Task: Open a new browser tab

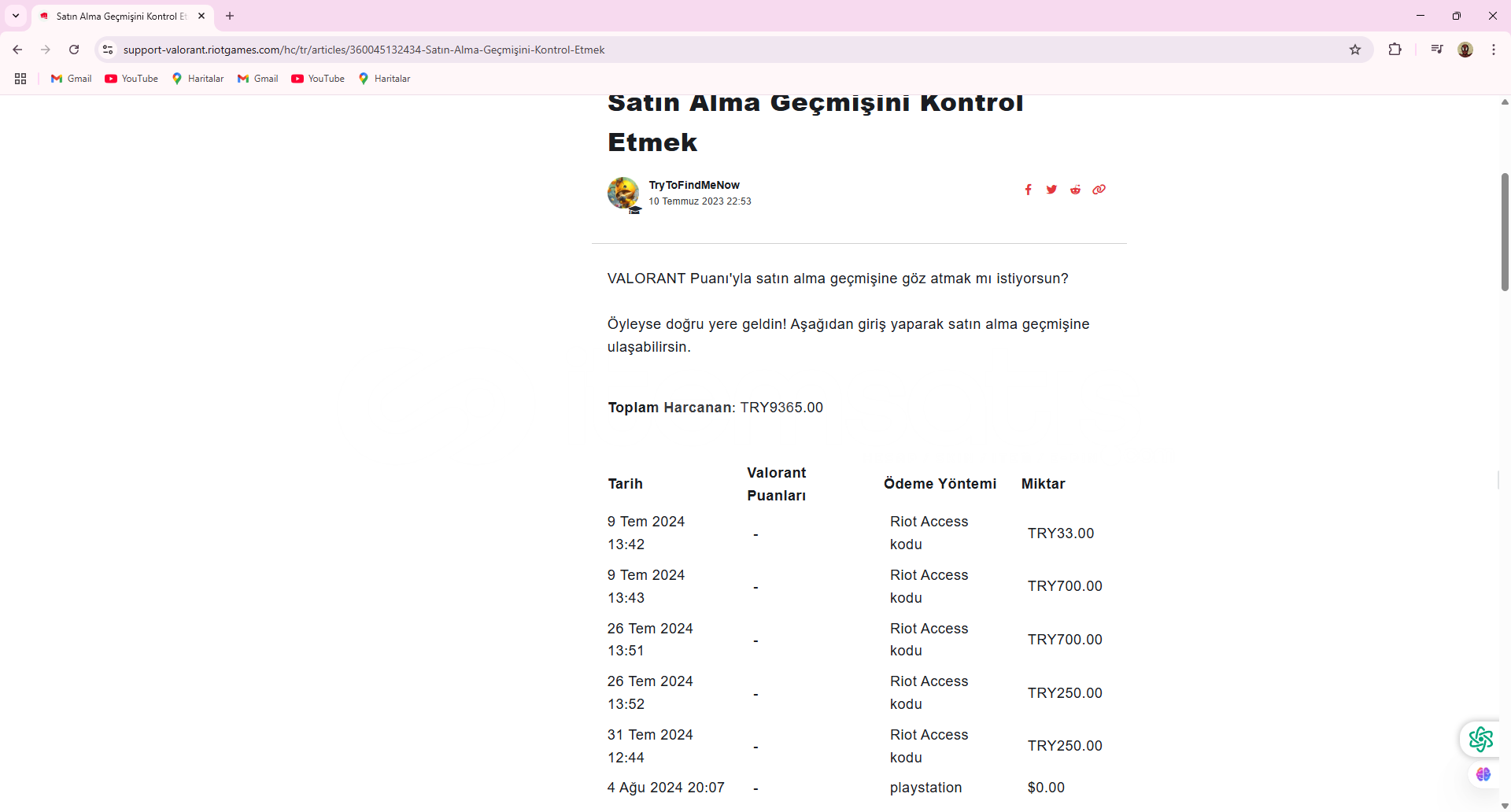Action: [x=230, y=16]
